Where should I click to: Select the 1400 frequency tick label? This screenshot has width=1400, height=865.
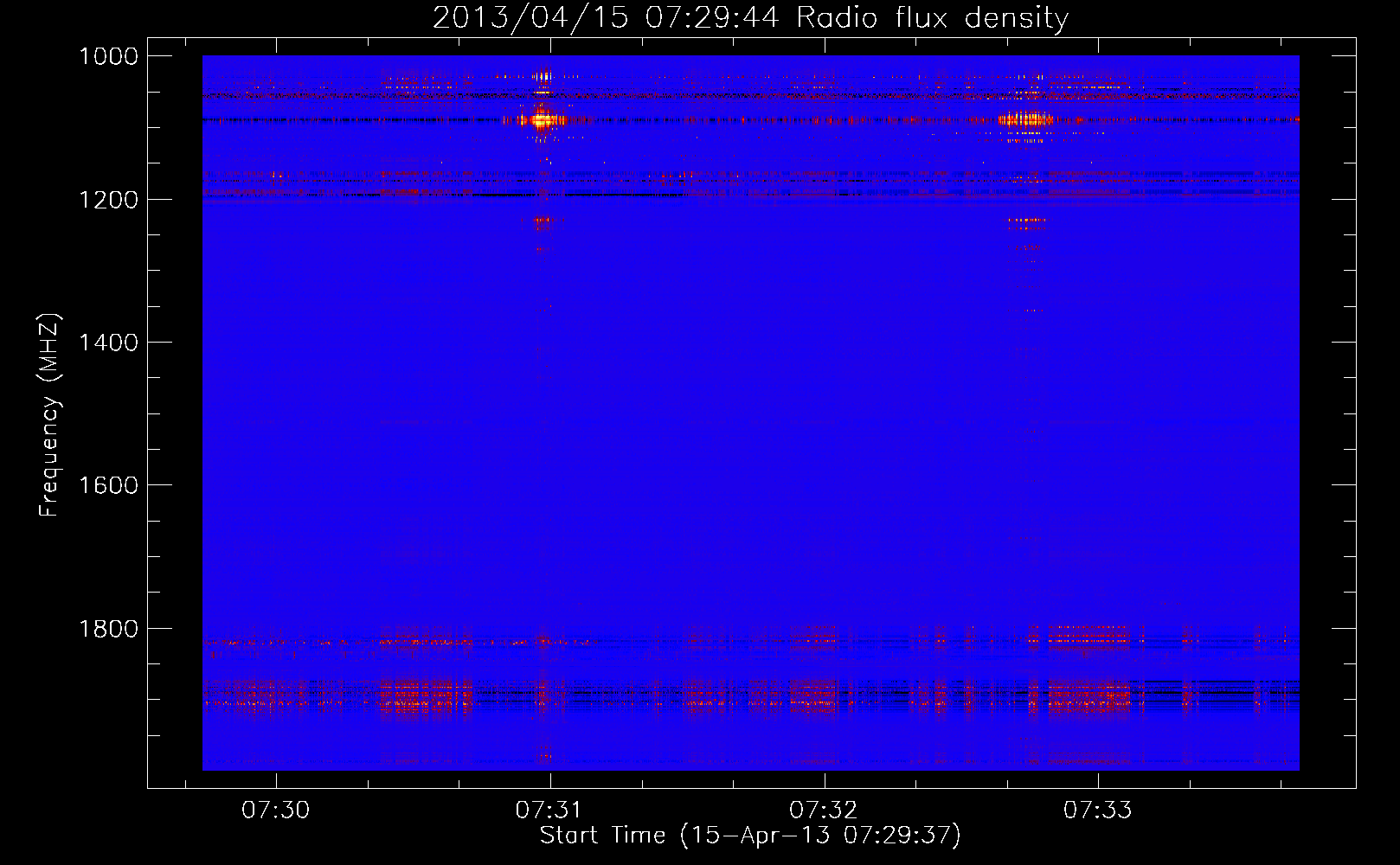coord(108,343)
